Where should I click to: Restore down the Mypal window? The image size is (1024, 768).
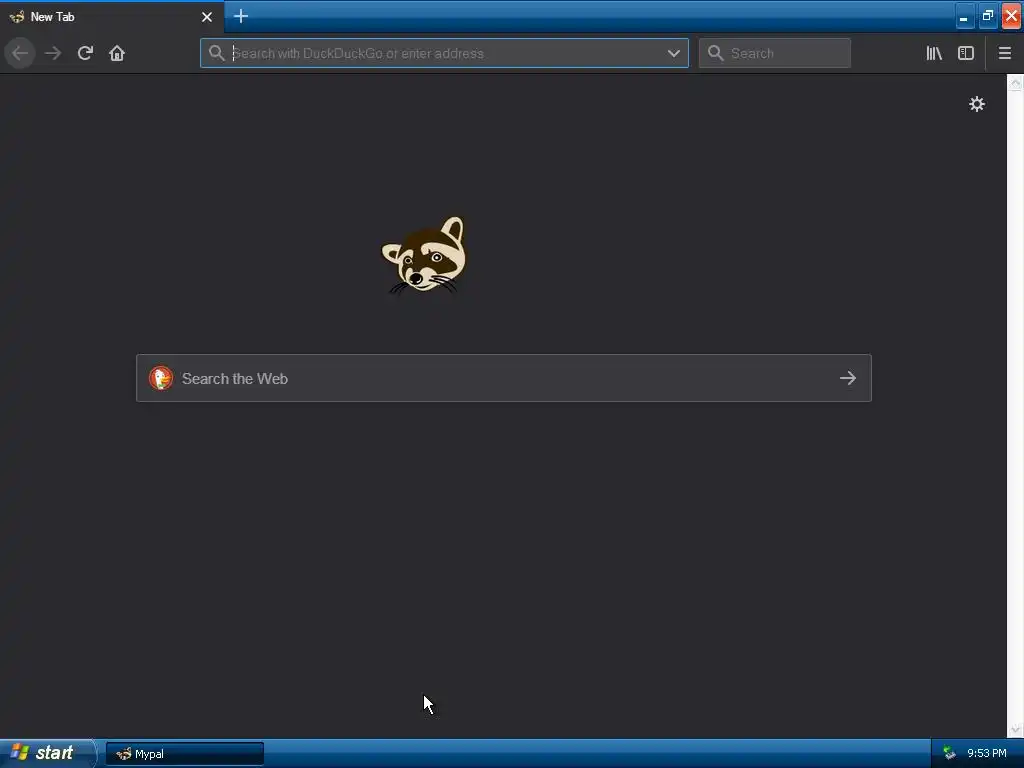click(987, 16)
